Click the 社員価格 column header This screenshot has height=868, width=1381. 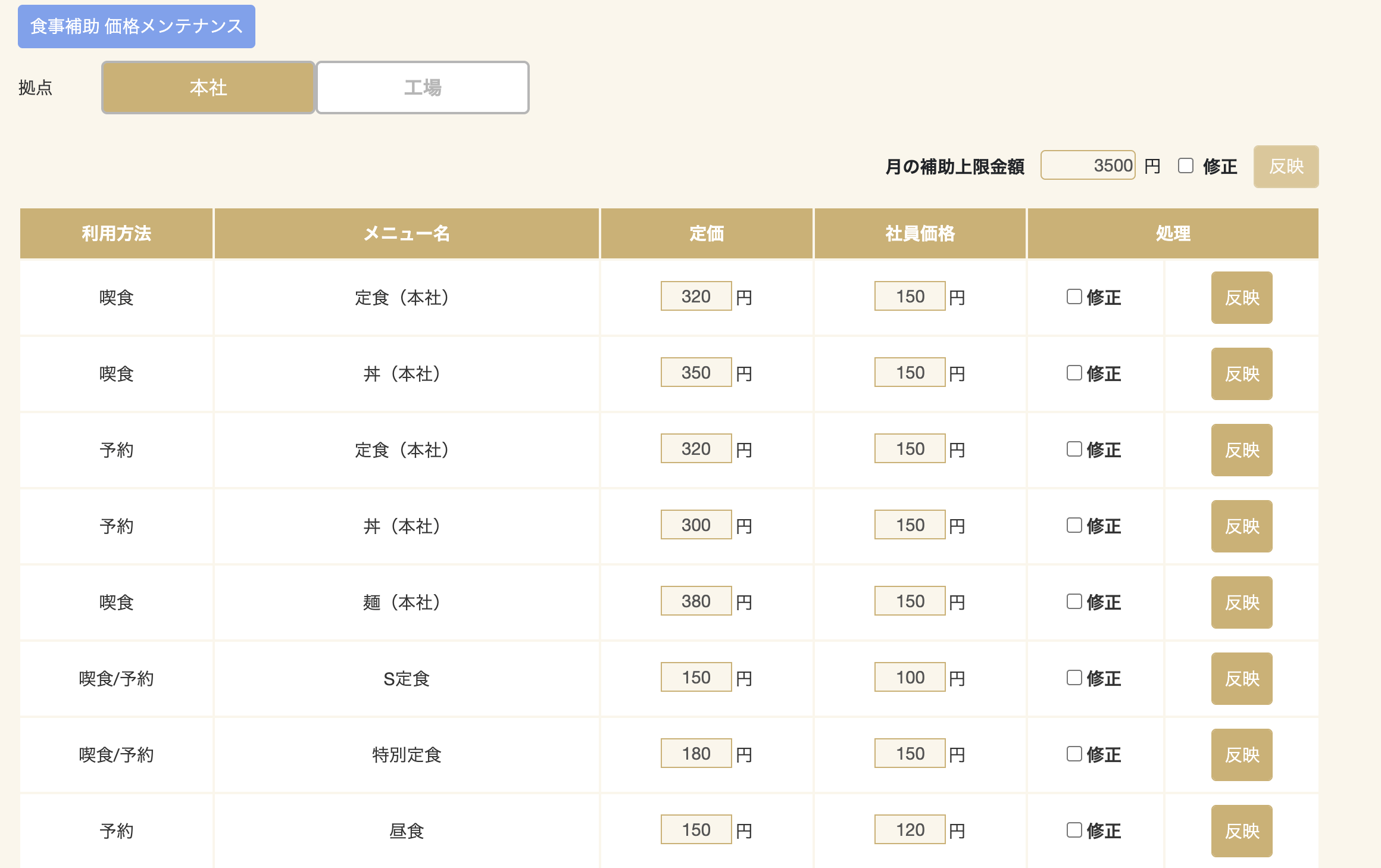[920, 233]
